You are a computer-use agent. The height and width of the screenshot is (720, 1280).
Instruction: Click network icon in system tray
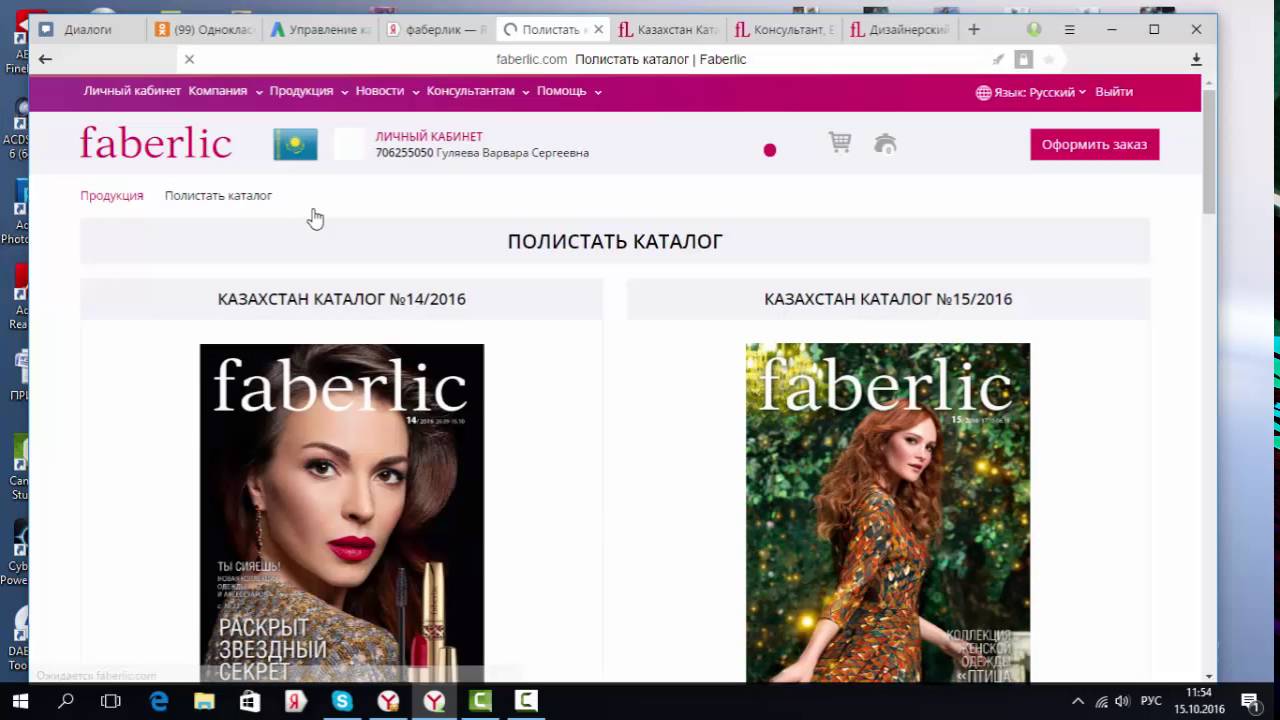(1101, 701)
